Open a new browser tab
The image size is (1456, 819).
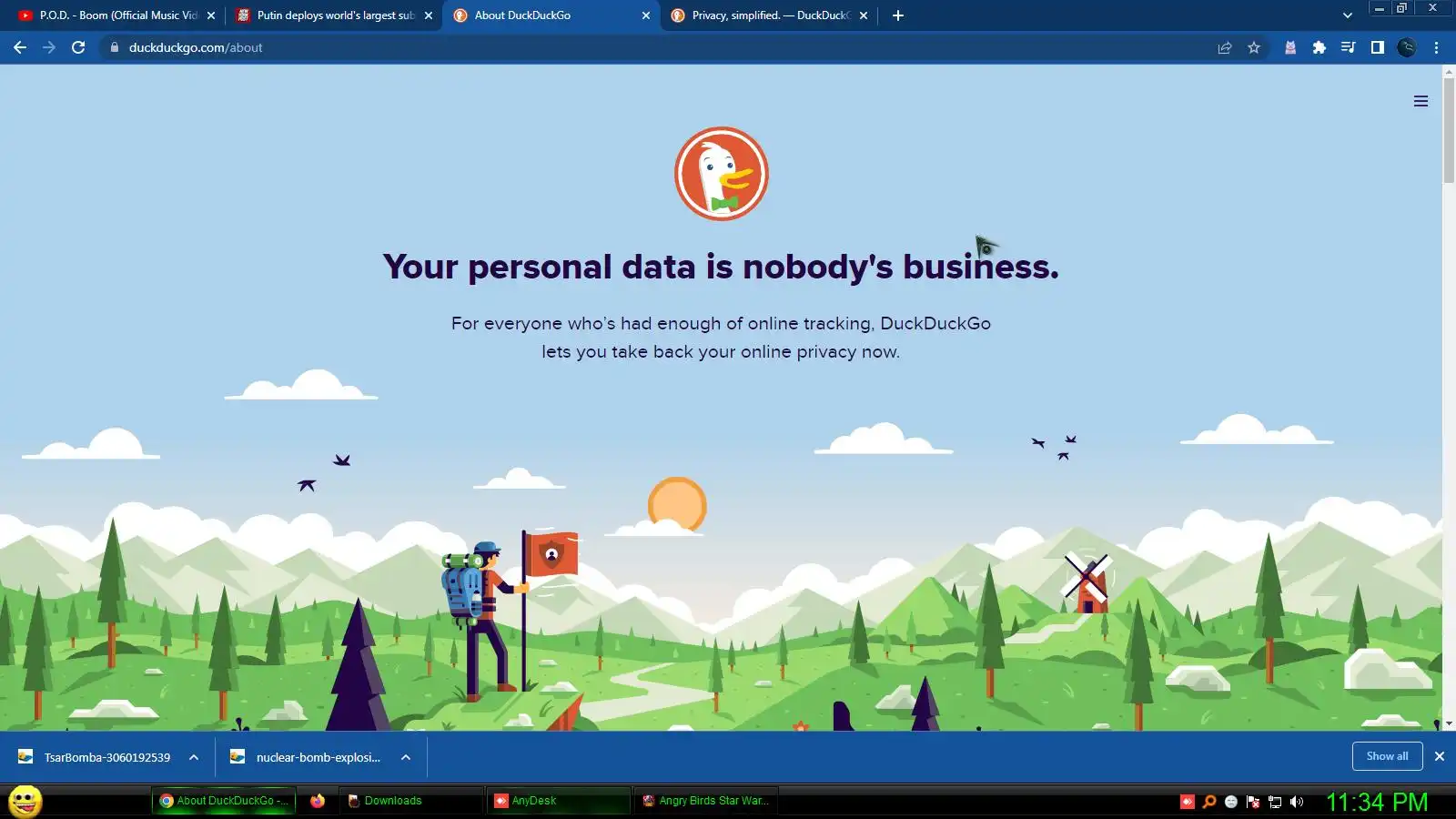[x=898, y=15]
